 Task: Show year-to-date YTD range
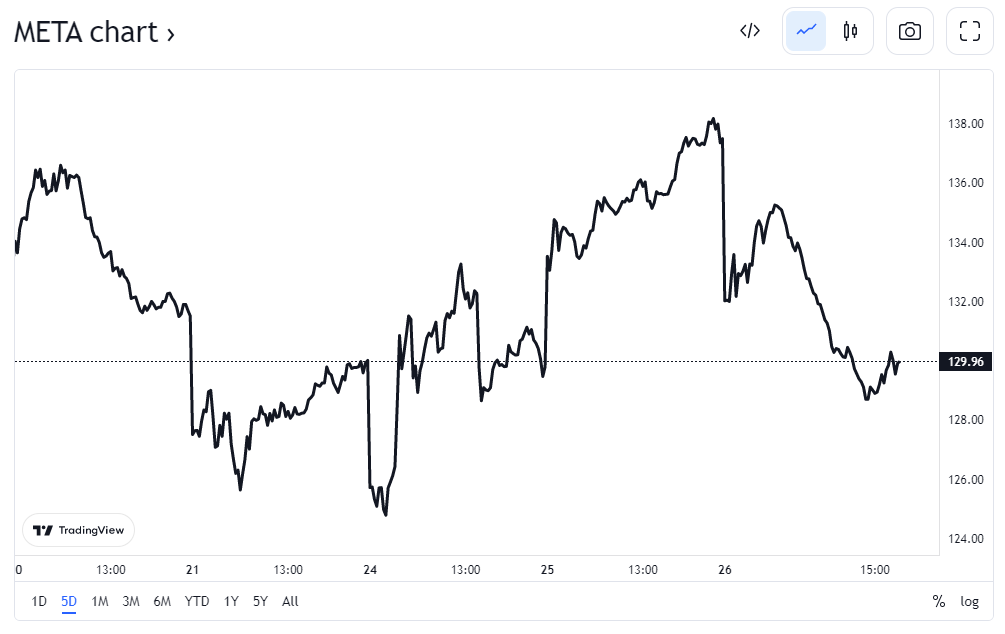(197, 601)
